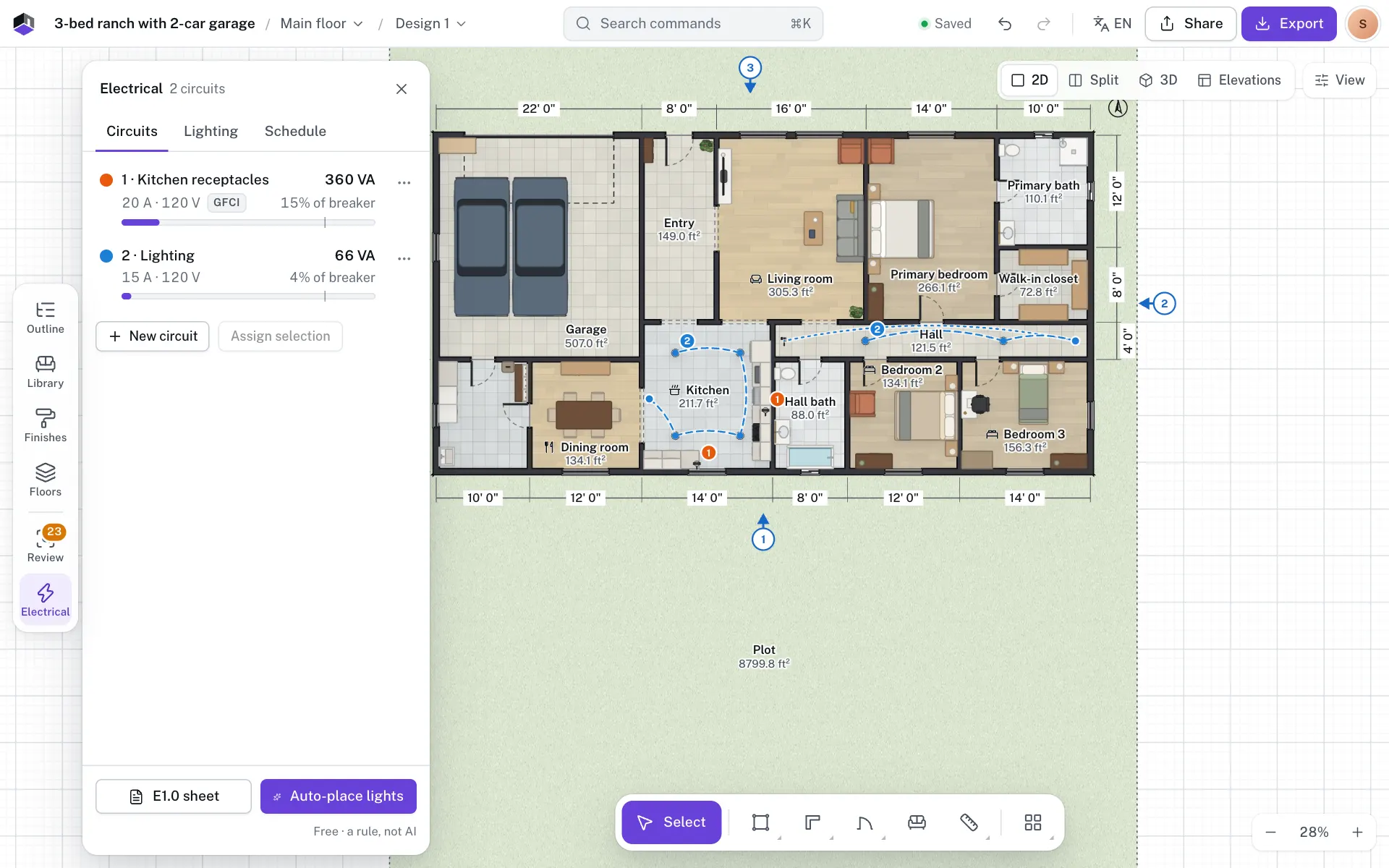Switch to 3D view mode
The height and width of the screenshot is (868, 1389).
1158,80
